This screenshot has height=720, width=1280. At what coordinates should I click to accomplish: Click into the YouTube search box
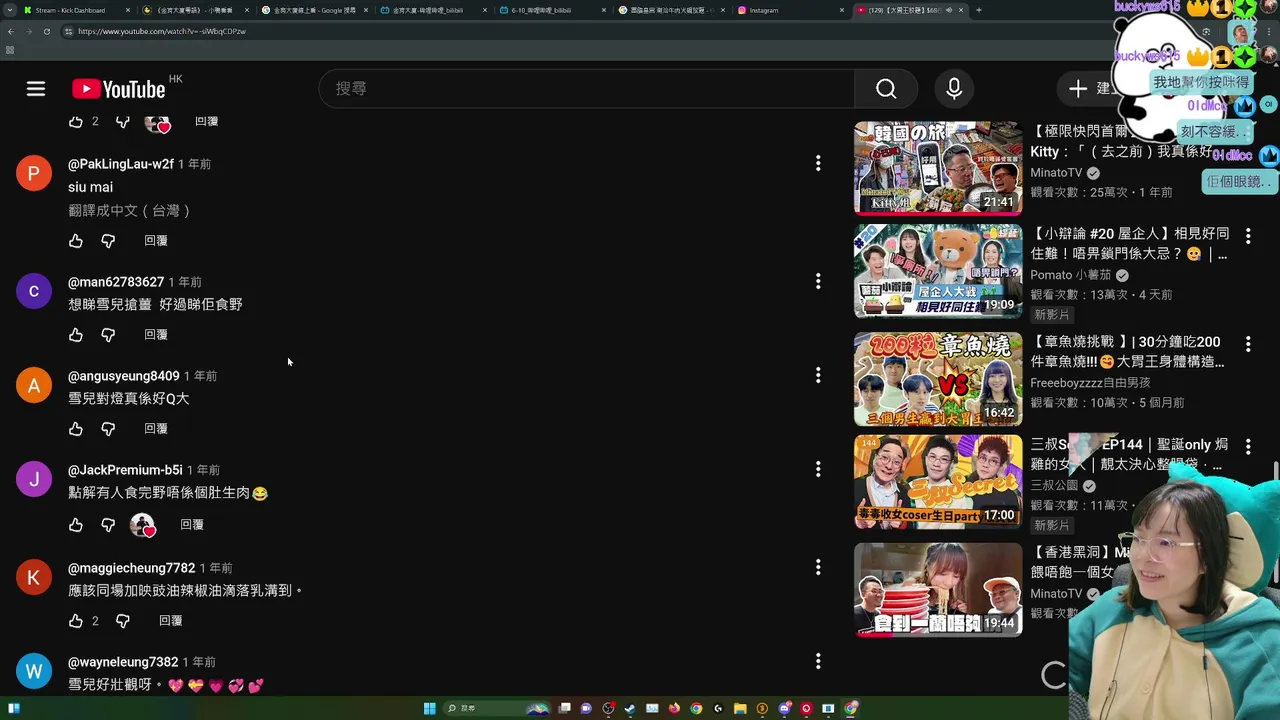[x=587, y=89]
